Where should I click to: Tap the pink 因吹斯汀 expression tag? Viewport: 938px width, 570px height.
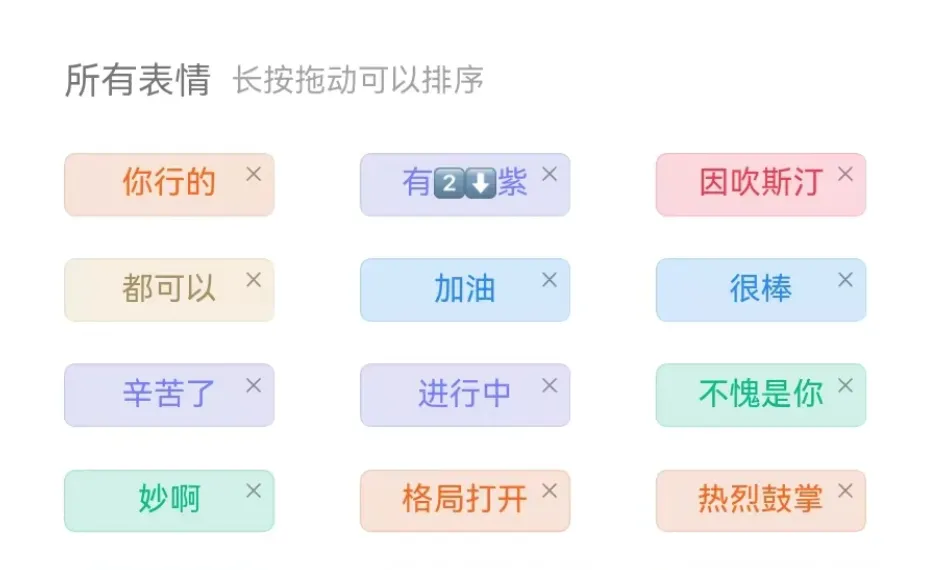[x=761, y=184]
